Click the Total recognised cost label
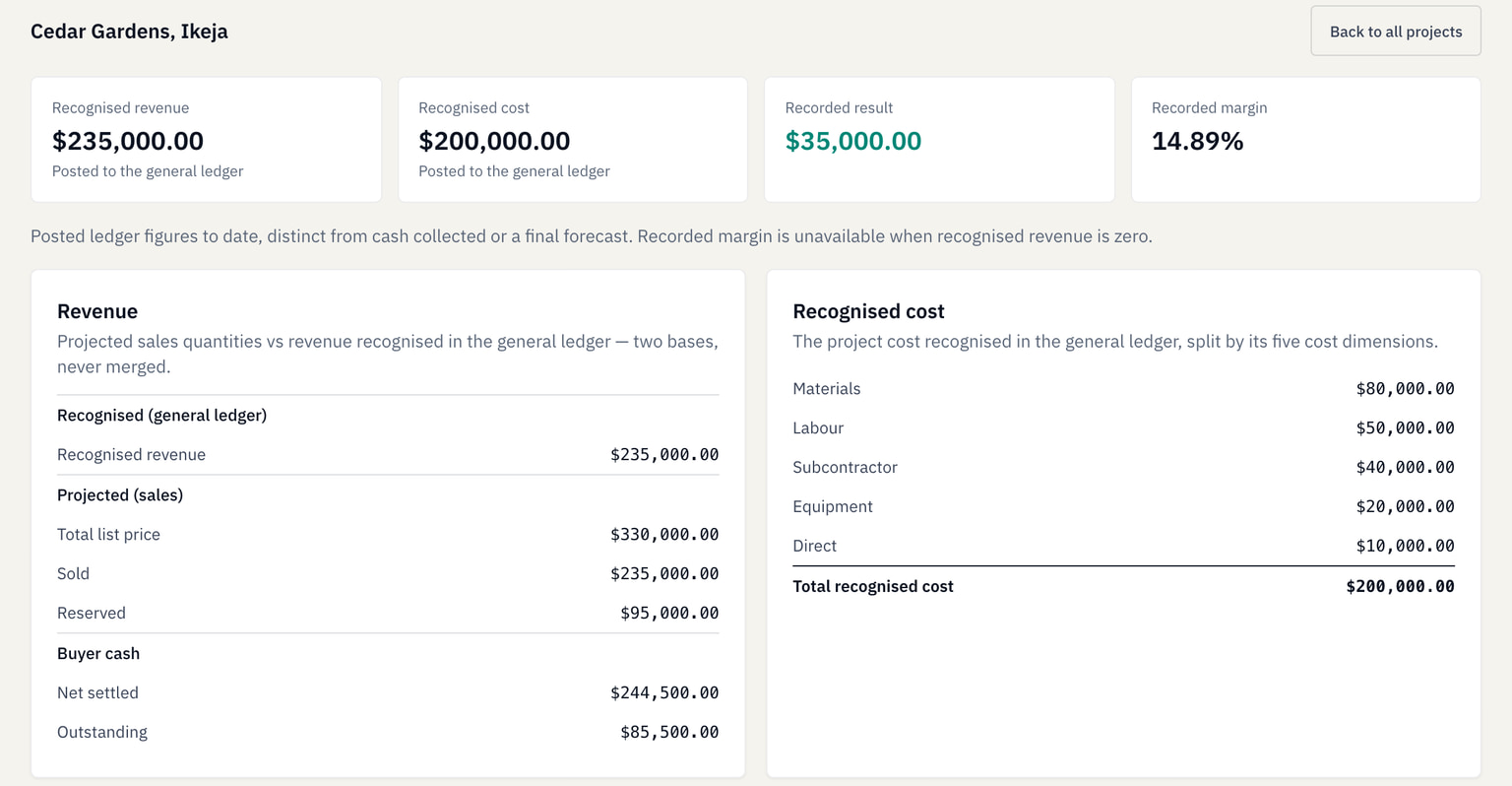The height and width of the screenshot is (786, 1512). (x=873, y=586)
